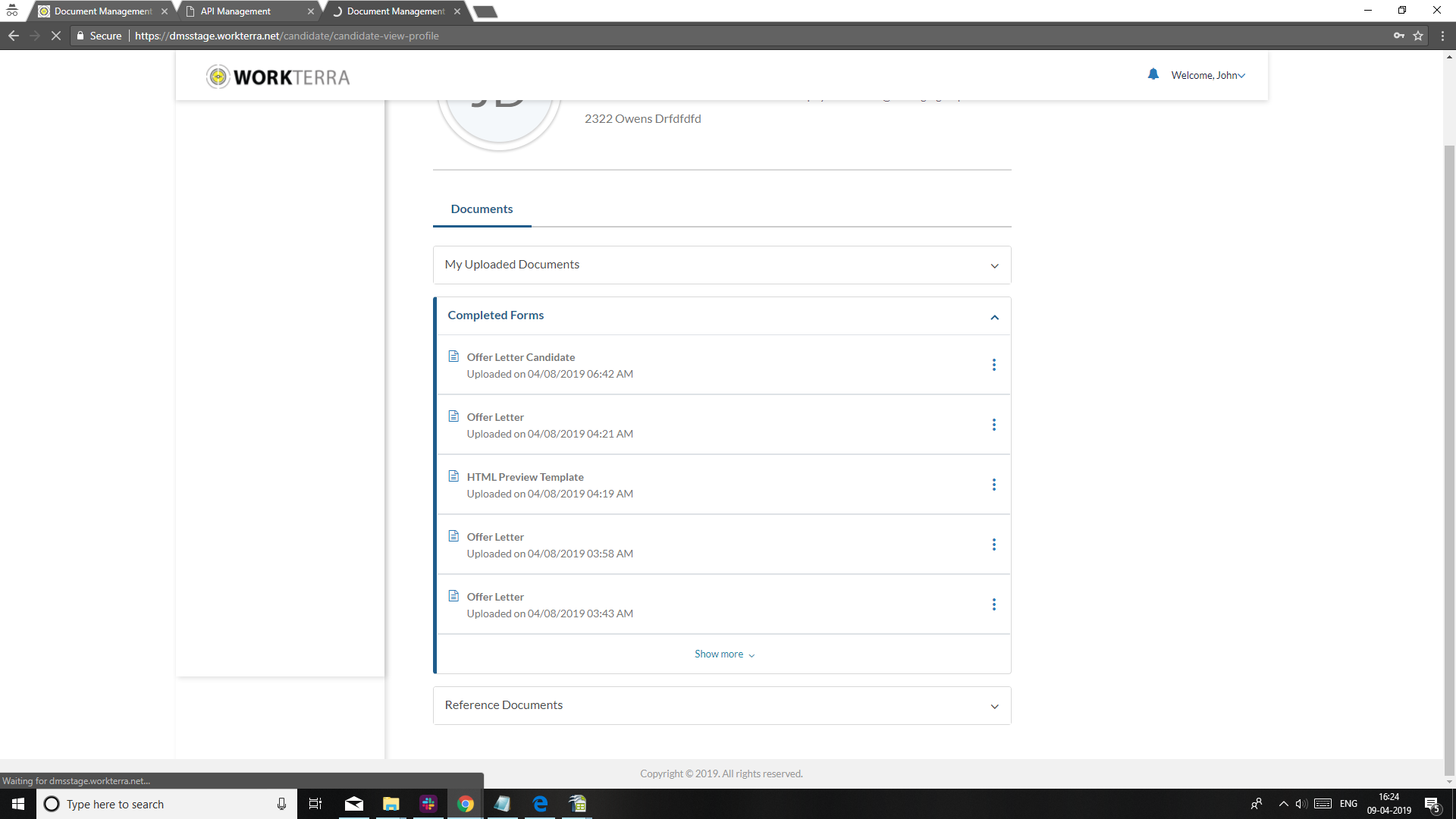Viewport: 1456px width, 819px height.
Task: Select the Documents tab
Action: (x=482, y=209)
